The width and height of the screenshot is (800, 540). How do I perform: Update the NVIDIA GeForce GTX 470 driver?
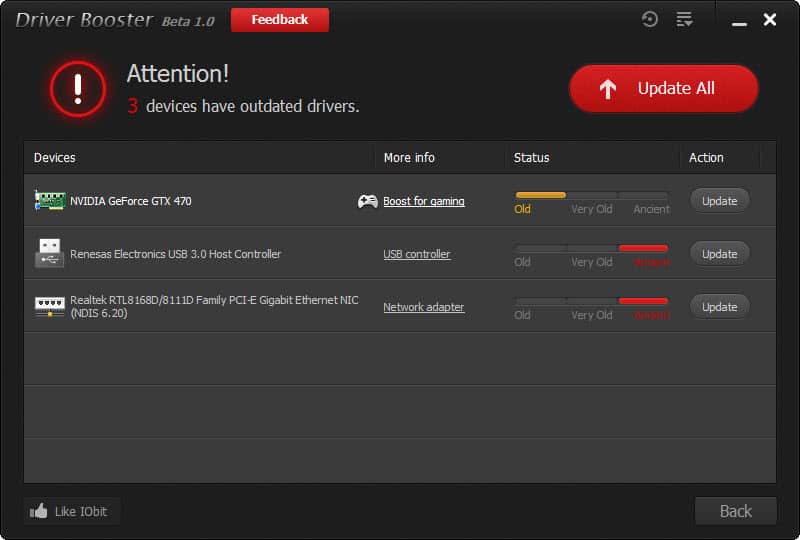pos(719,201)
